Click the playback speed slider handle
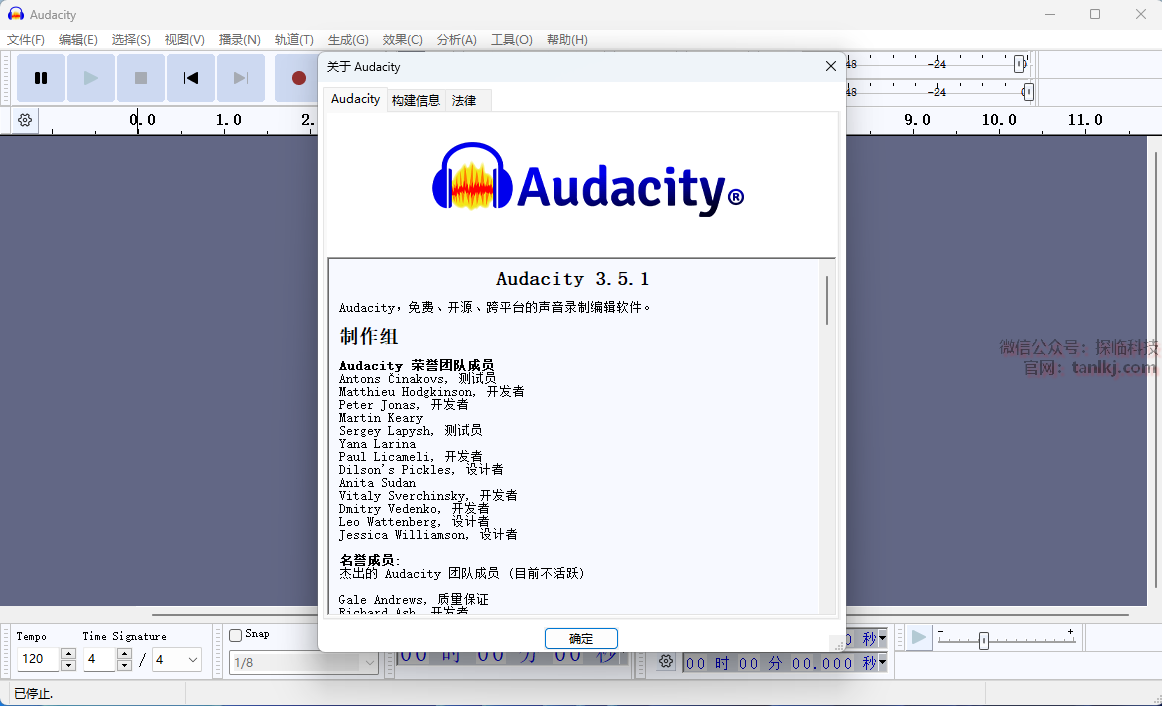Image resolution: width=1162 pixels, height=706 pixels. click(x=984, y=640)
